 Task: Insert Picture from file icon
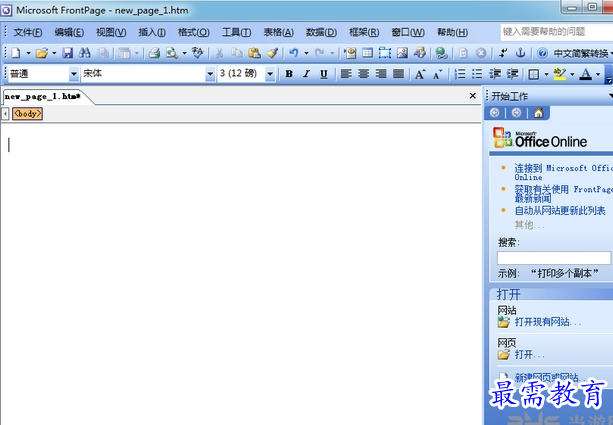click(402, 53)
